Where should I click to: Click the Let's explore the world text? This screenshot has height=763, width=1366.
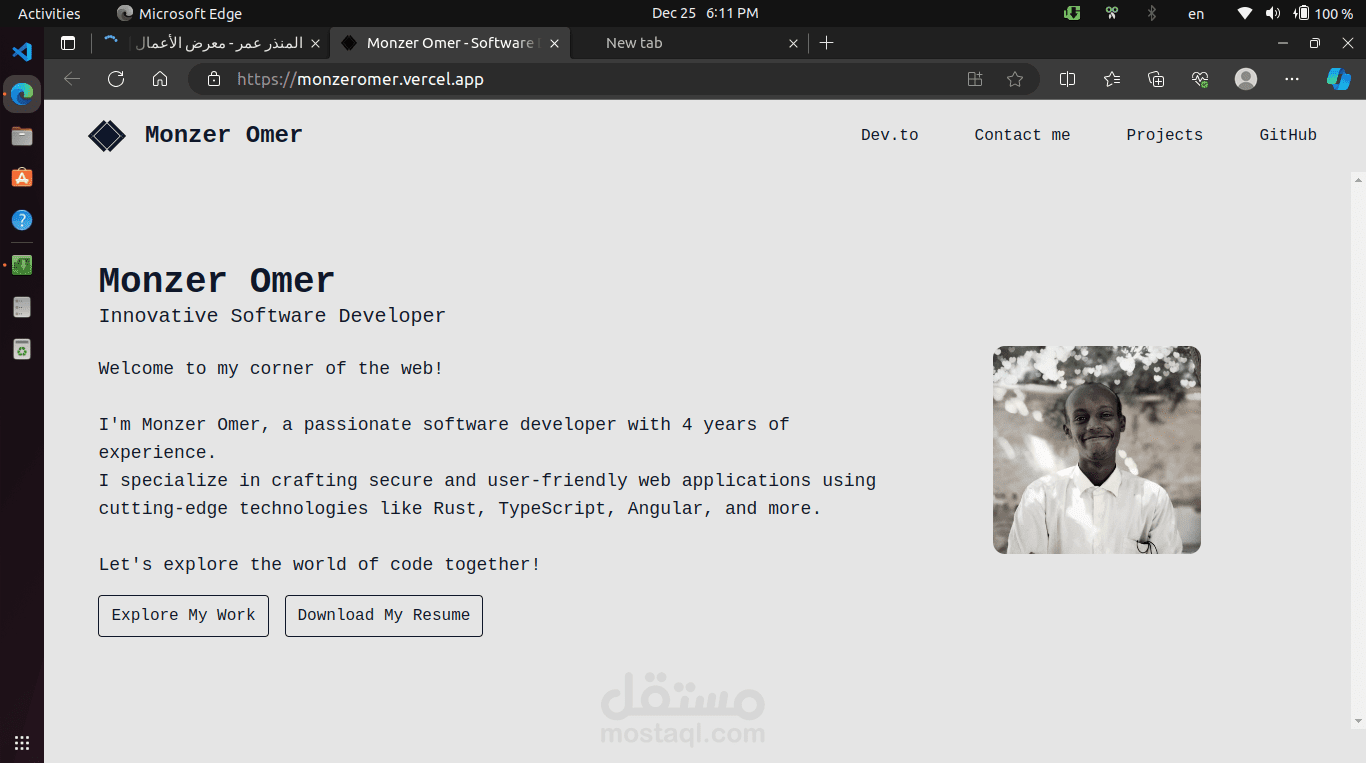tap(319, 564)
